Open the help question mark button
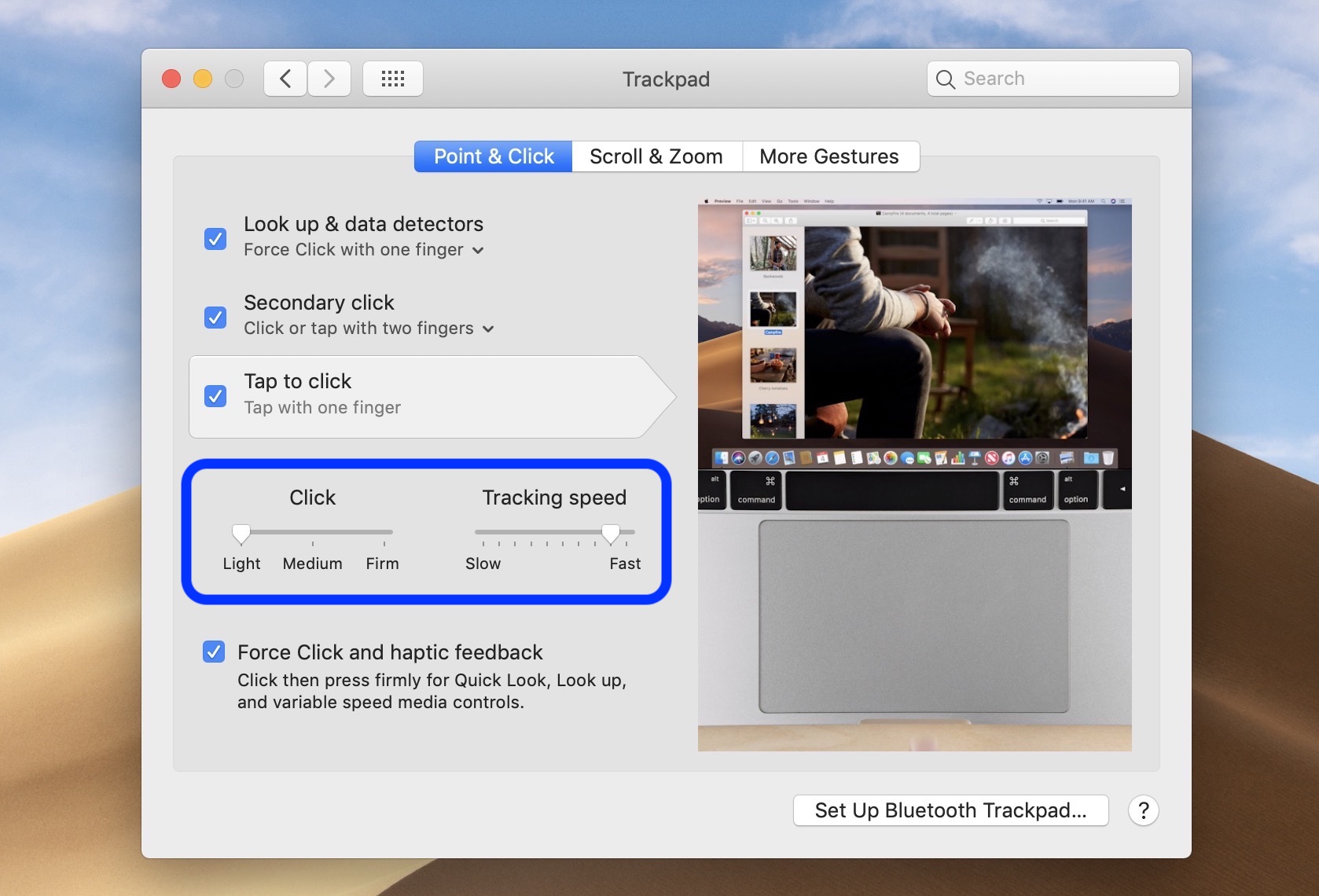This screenshot has height=896, width=1319. [x=1143, y=810]
